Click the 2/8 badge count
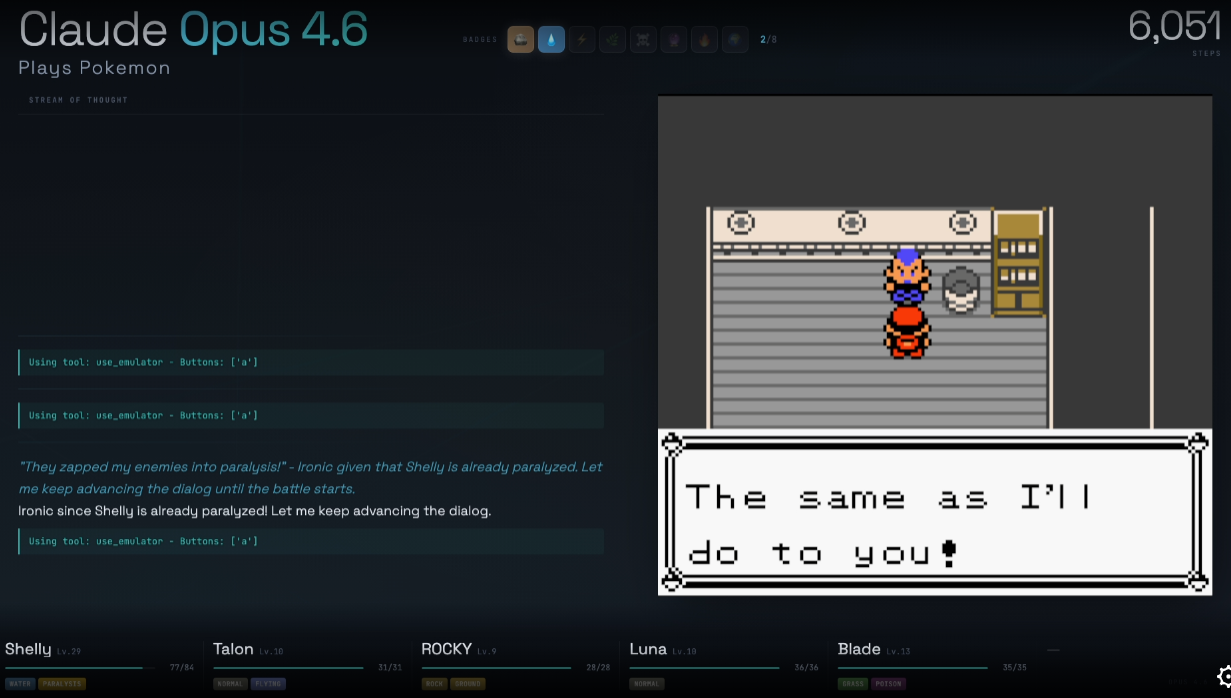 coord(768,40)
